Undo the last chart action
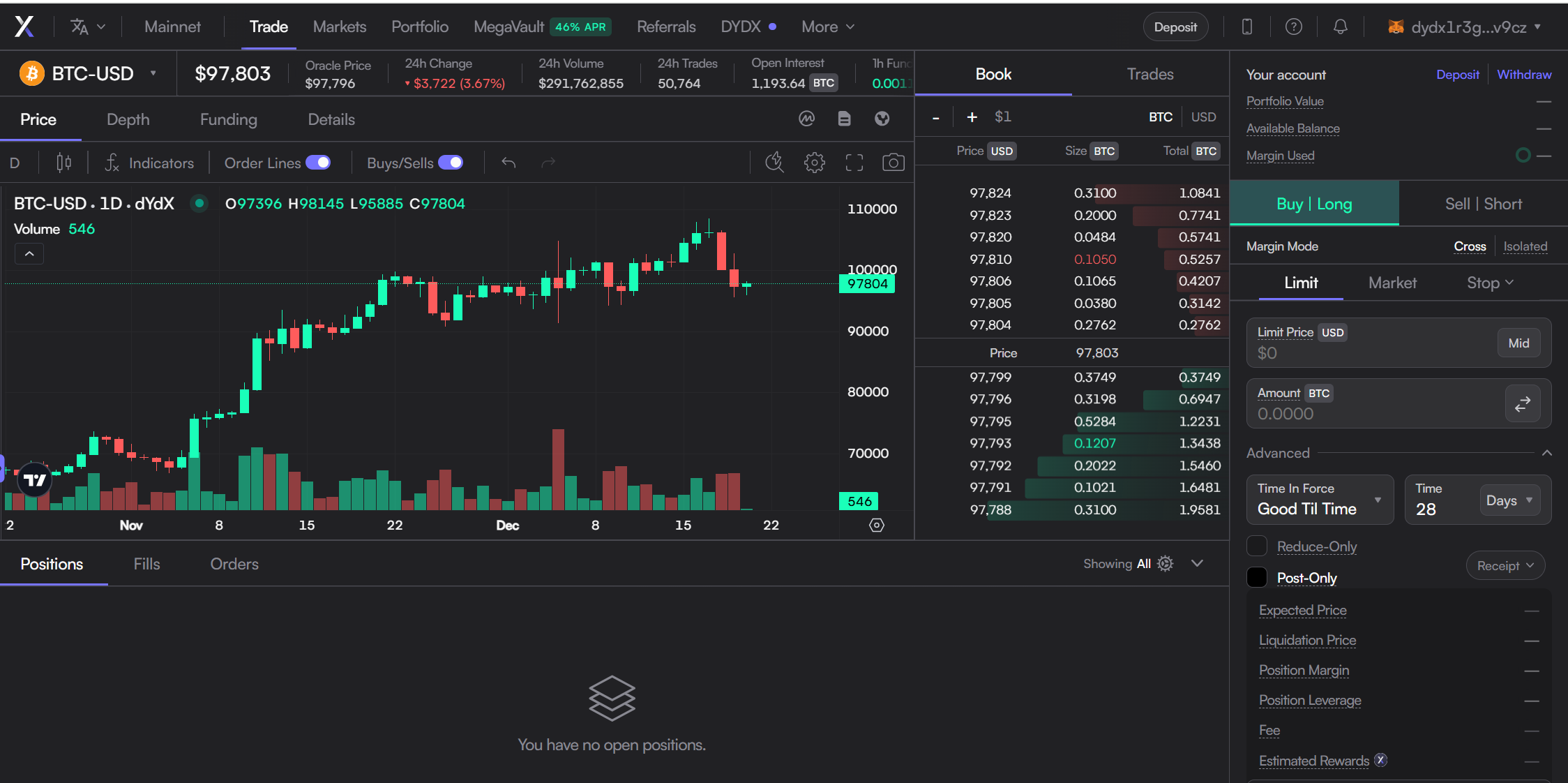This screenshot has height=783, width=1568. tap(508, 163)
